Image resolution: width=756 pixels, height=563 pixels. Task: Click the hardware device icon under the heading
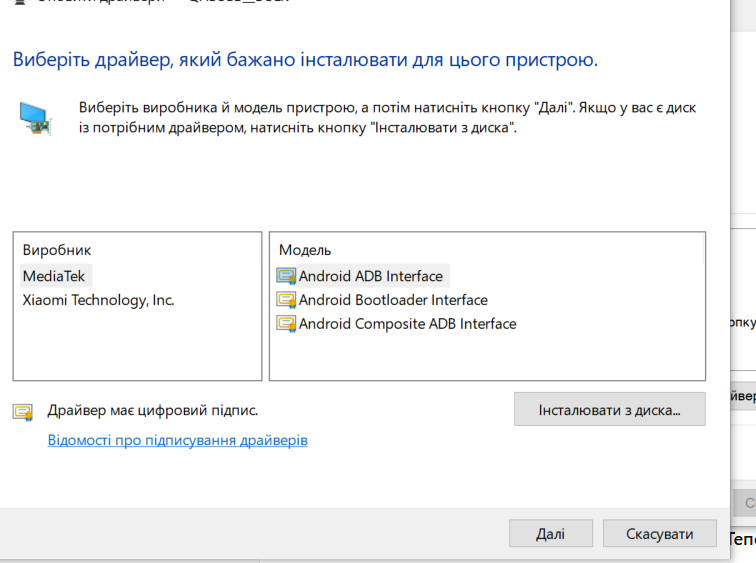pyautogui.click(x=35, y=119)
